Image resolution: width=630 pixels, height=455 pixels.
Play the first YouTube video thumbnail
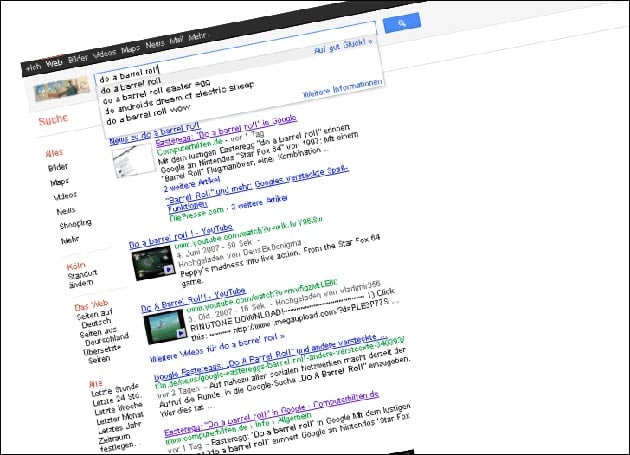click(154, 263)
